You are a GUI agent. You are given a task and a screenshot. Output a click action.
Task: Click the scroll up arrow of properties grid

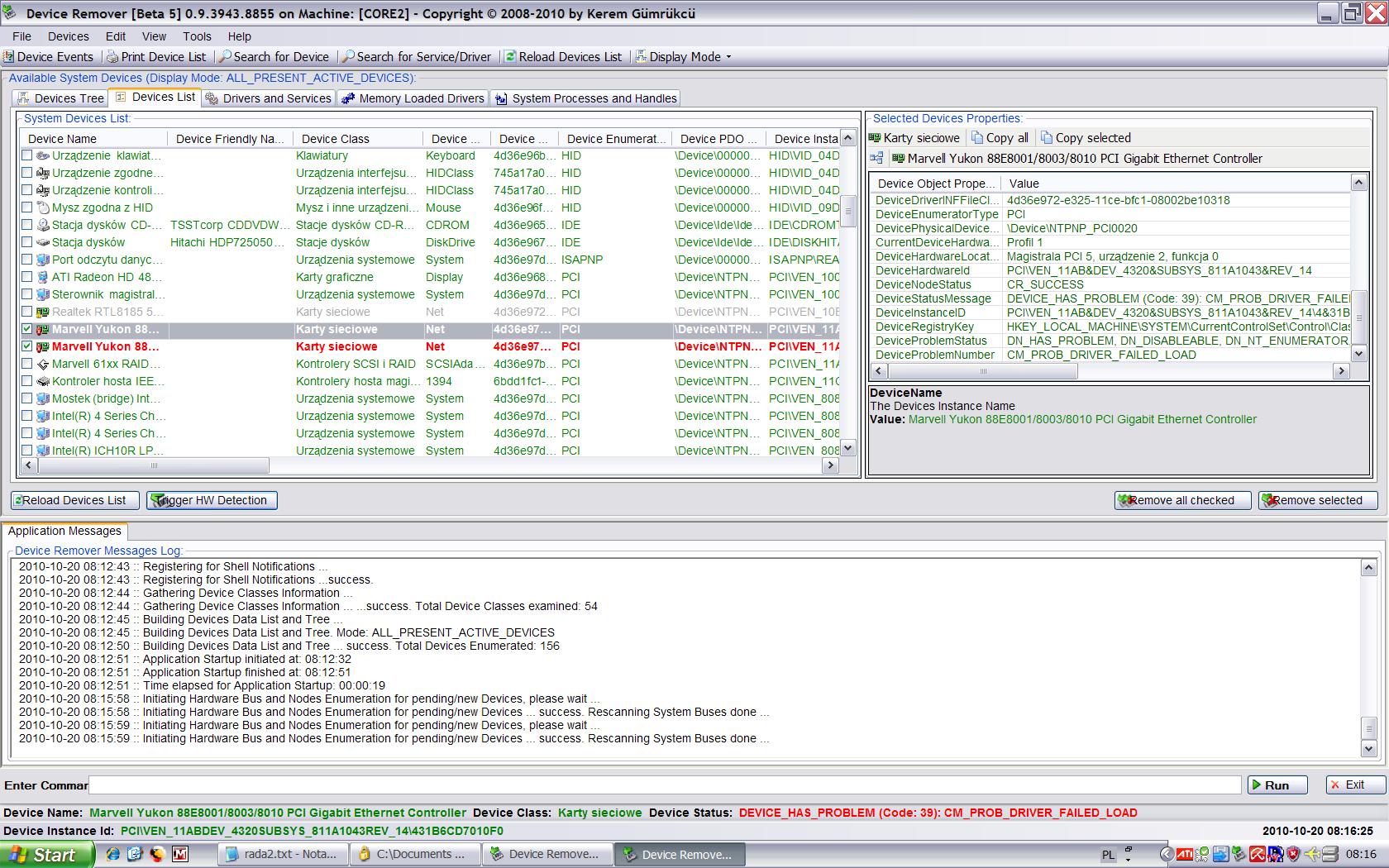pos(1358,182)
